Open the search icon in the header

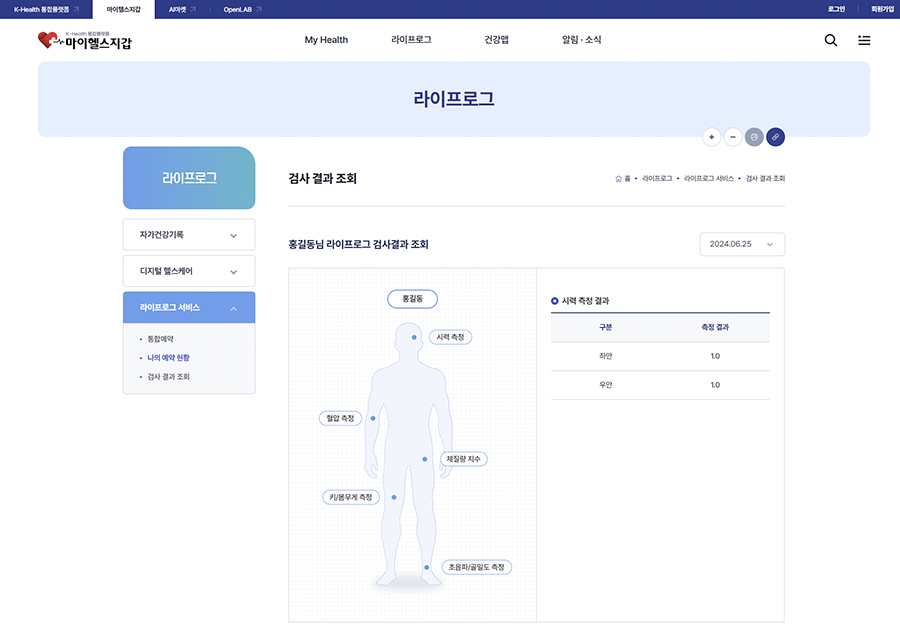pyautogui.click(x=830, y=40)
